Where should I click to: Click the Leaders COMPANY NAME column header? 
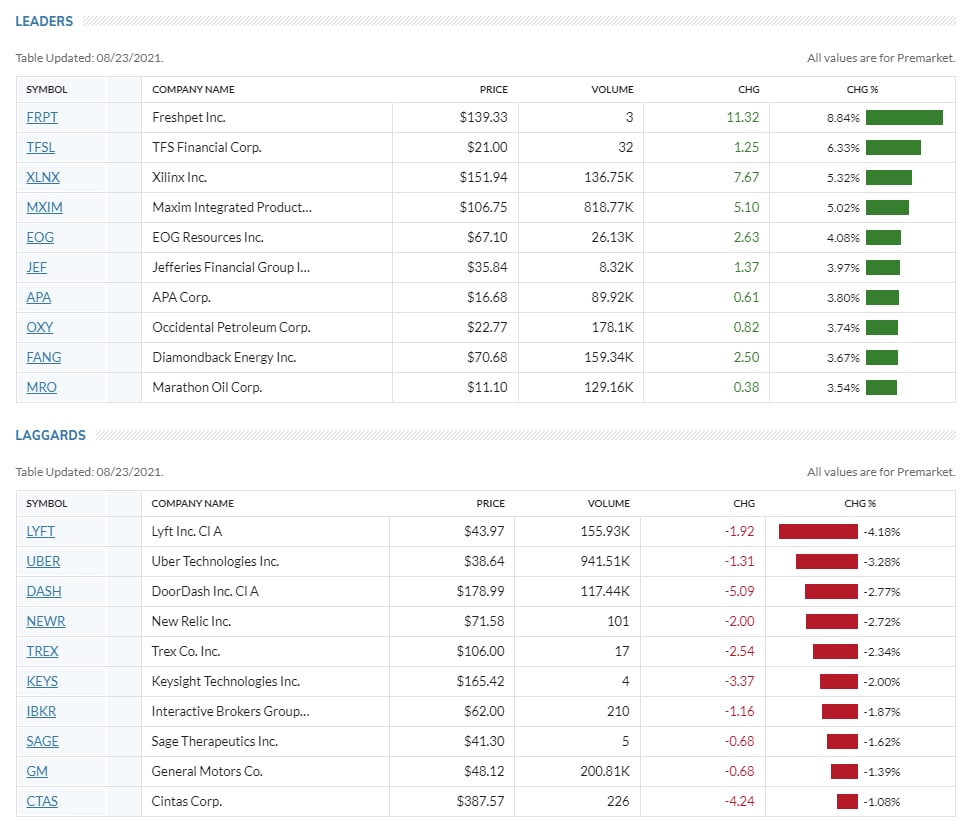(194, 89)
